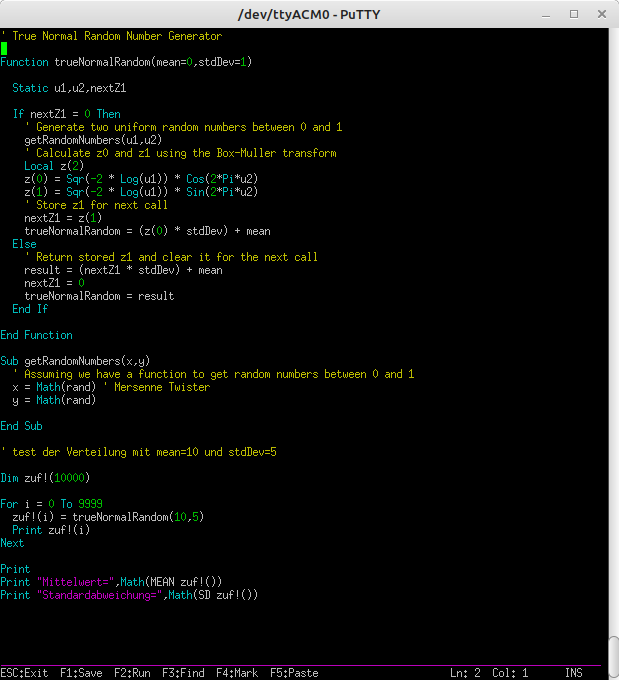Click the 'For i = 0 To 9999' line
Viewport: 619px width, 680px height.
[x=51, y=504]
